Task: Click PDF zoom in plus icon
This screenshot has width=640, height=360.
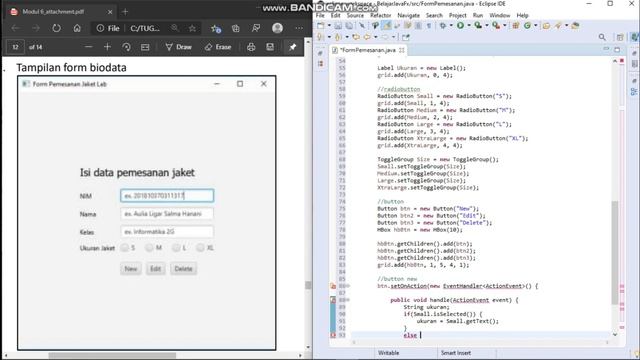Action: tap(107, 47)
